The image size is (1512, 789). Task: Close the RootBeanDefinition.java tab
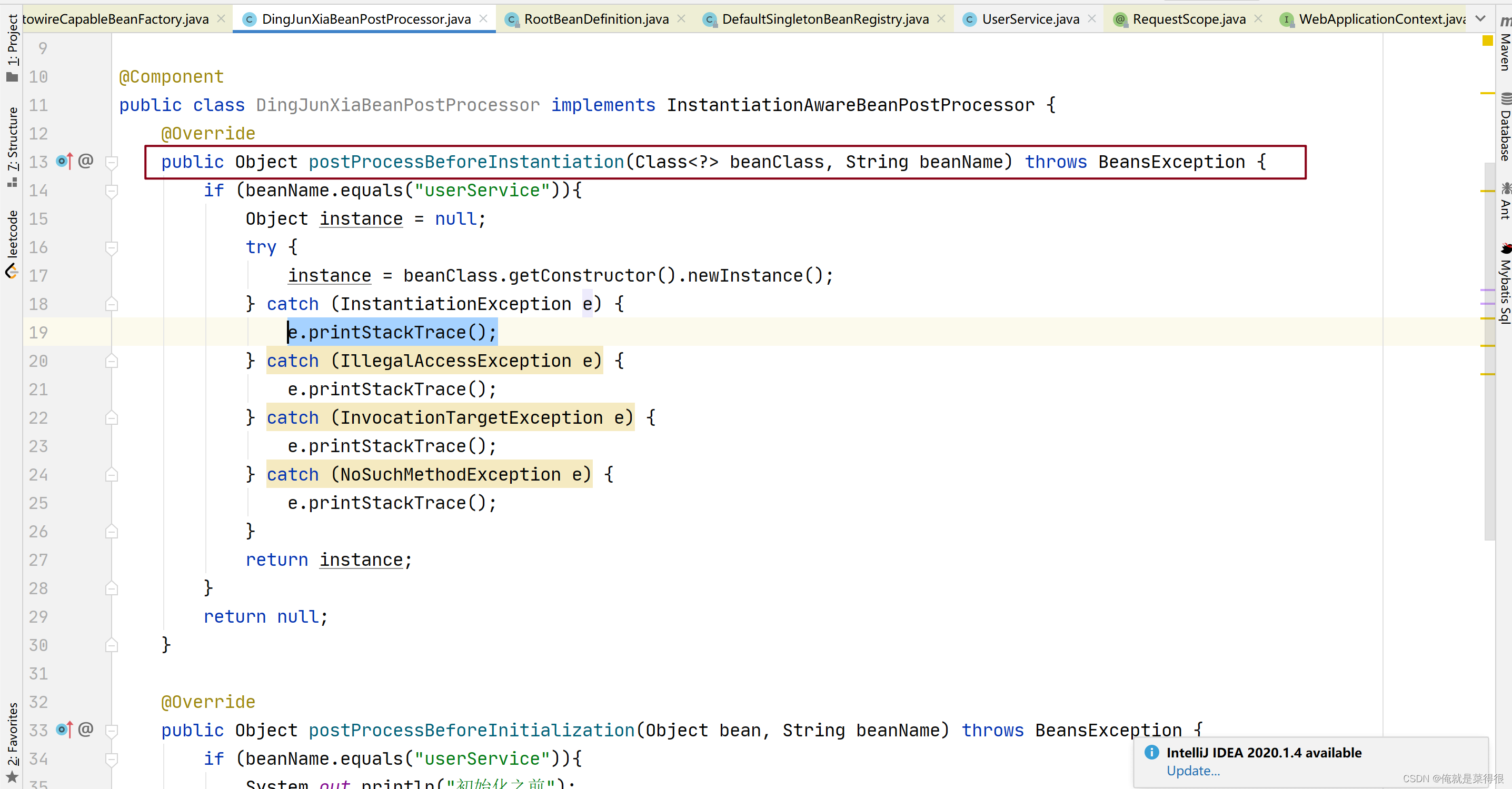(x=681, y=19)
